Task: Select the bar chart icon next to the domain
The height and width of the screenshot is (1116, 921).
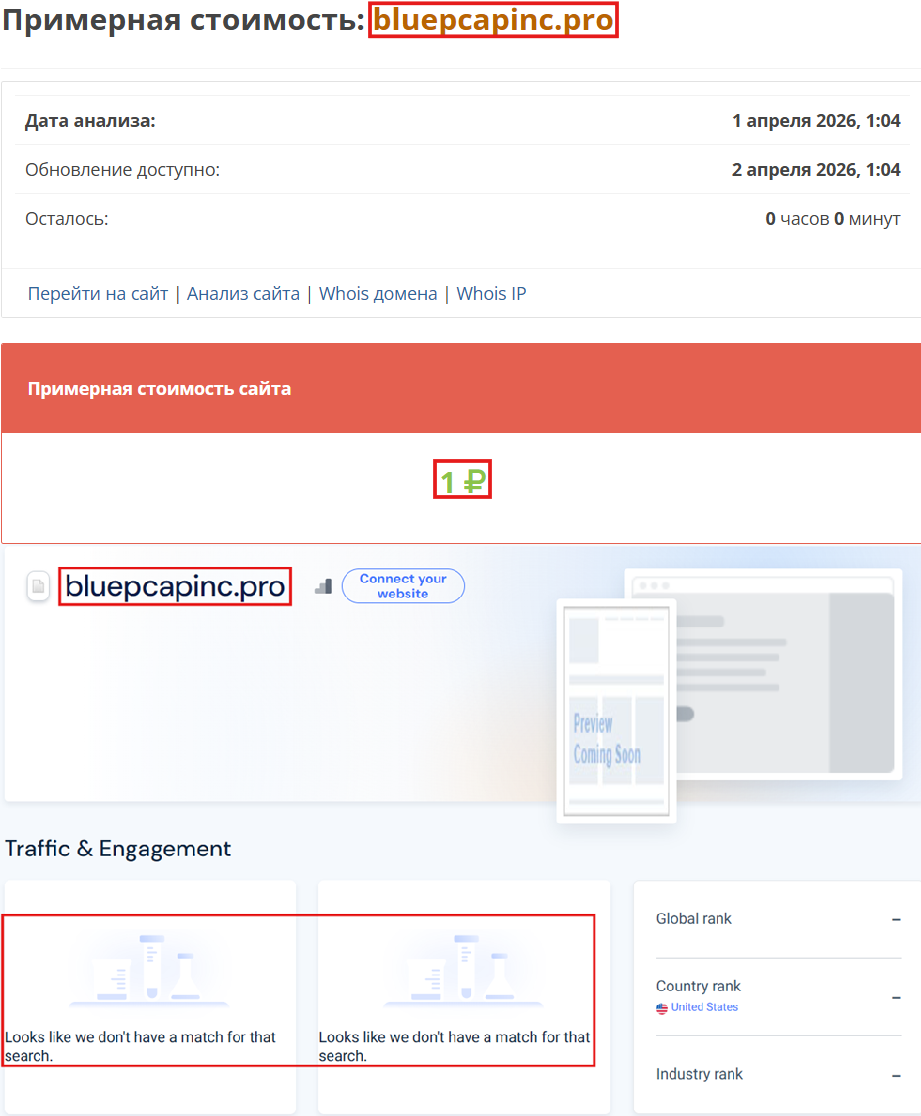Action: [322, 586]
